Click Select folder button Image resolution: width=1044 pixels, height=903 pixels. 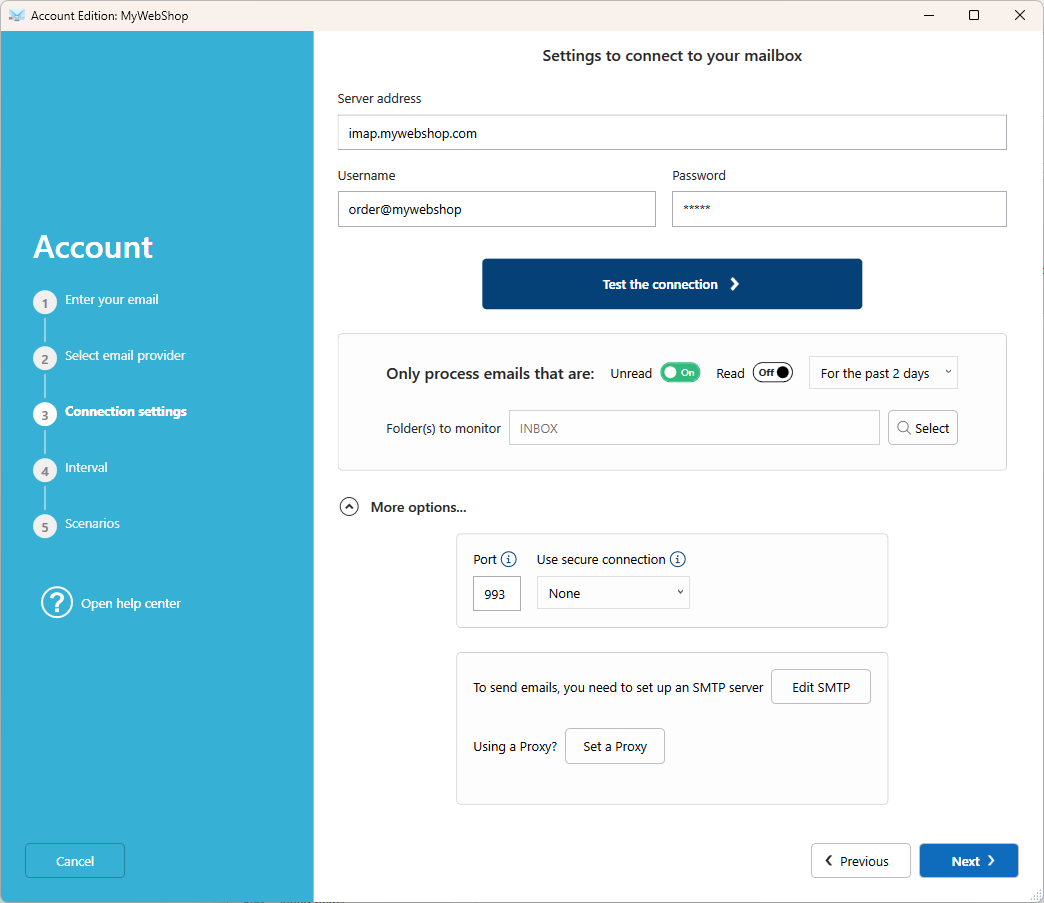tap(923, 428)
